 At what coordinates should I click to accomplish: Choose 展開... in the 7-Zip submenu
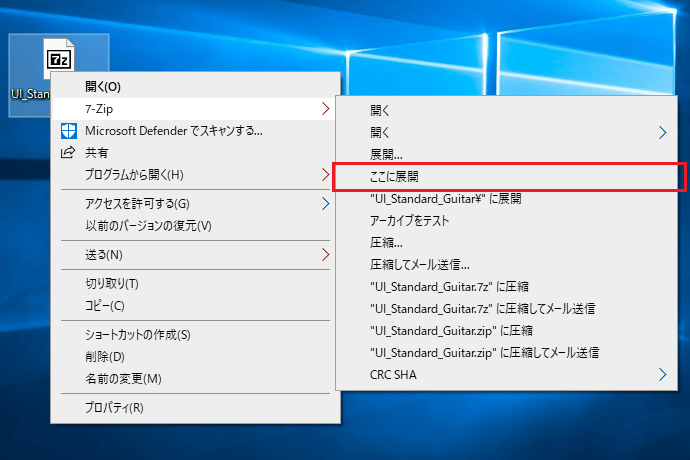tap(506, 155)
